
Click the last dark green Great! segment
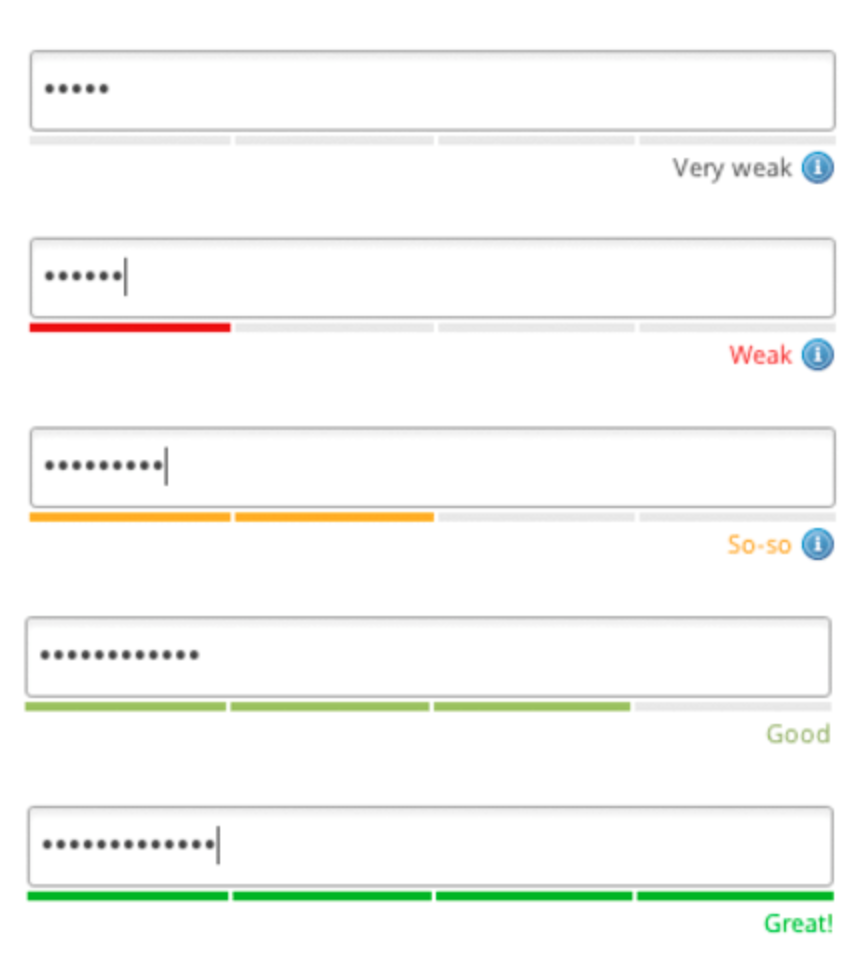[x=735, y=896]
